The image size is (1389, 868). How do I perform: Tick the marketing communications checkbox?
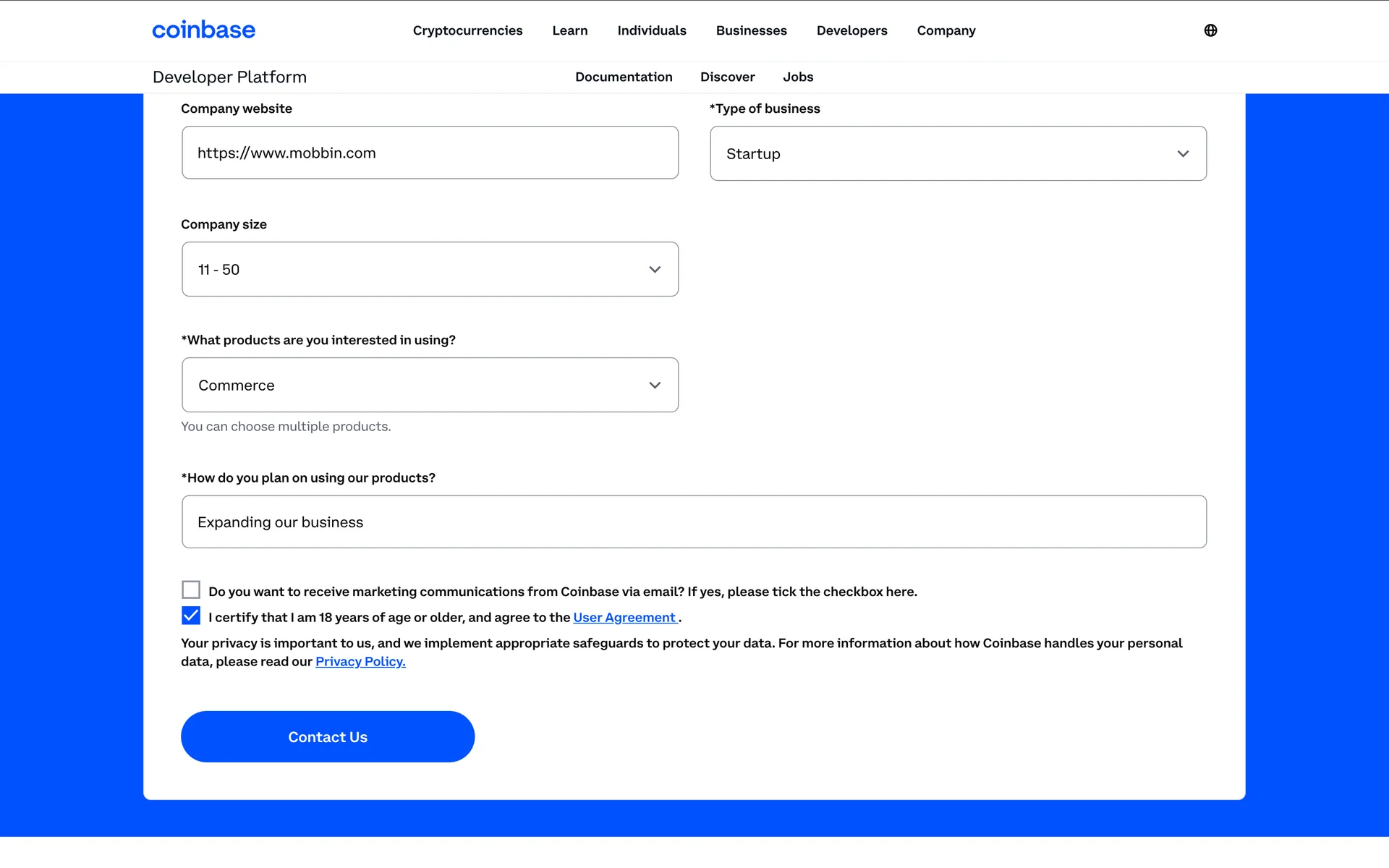pos(191,590)
